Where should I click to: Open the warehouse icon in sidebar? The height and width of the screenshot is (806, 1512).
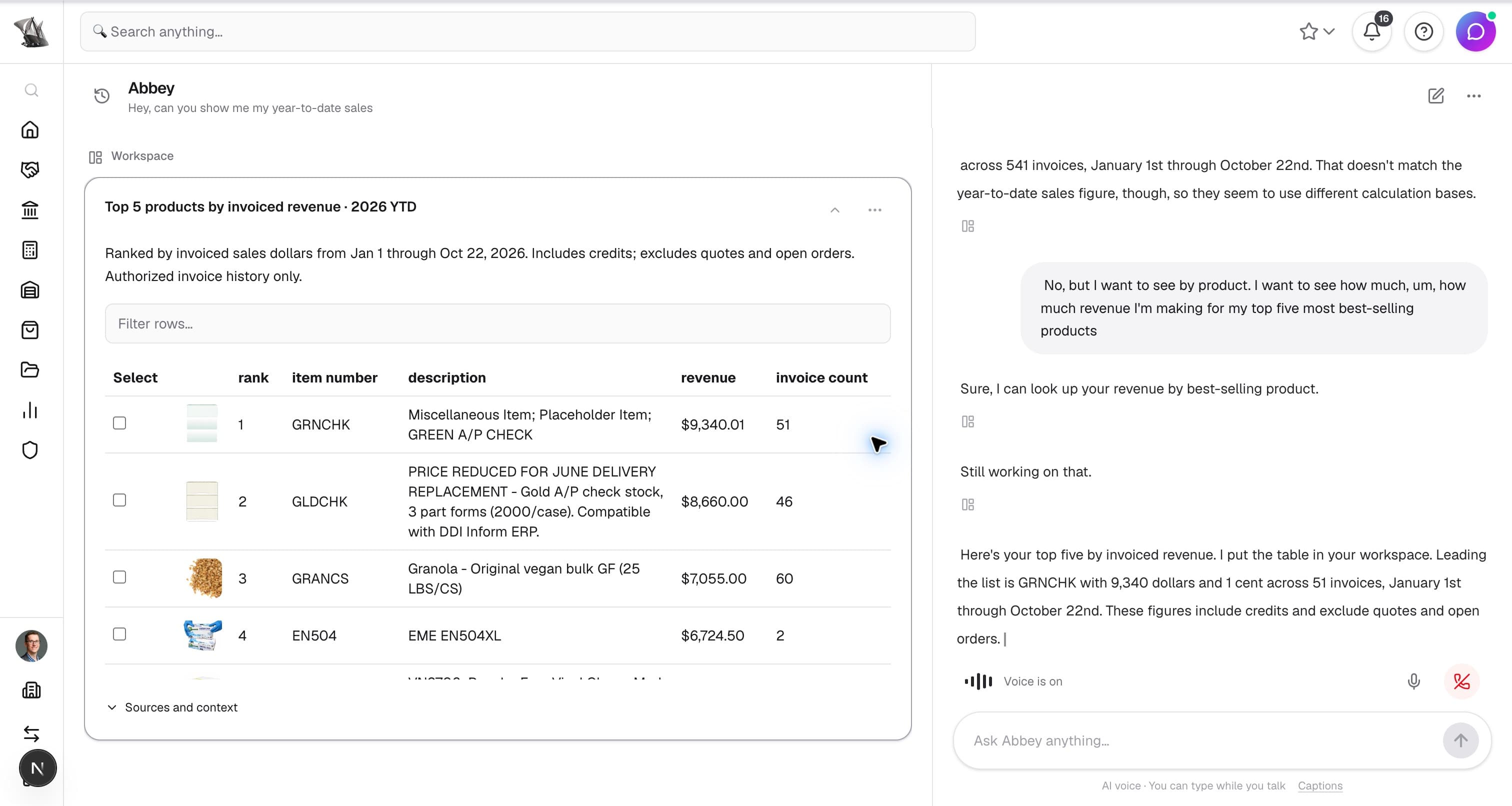click(30, 290)
